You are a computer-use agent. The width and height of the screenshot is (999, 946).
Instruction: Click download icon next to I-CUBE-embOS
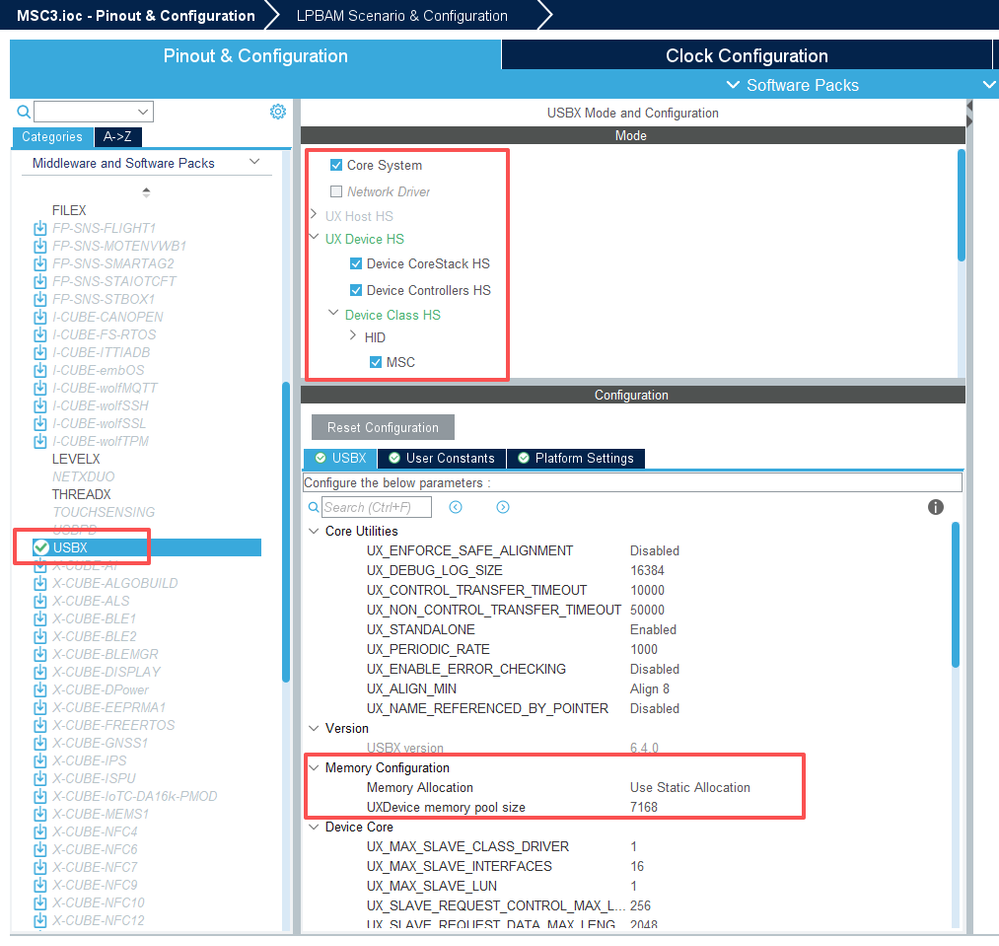40,370
